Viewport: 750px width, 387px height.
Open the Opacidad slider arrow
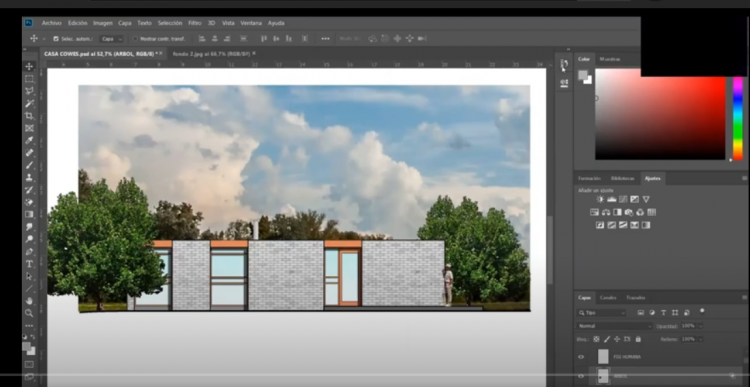coord(700,326)
